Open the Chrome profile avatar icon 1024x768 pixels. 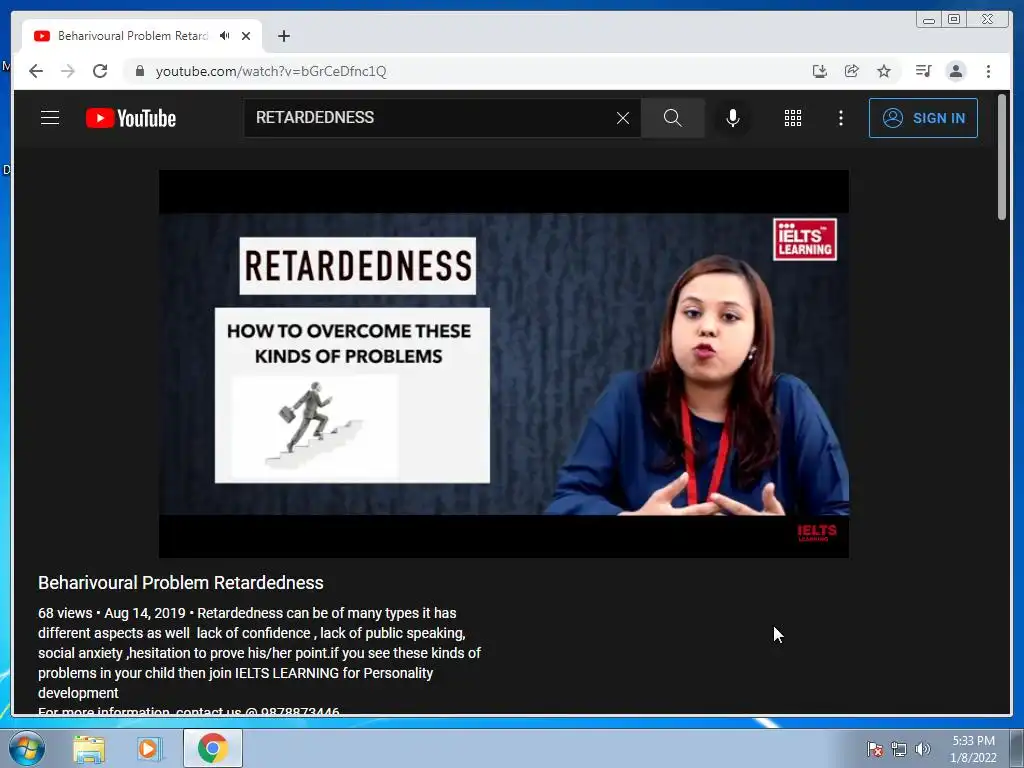pyautogui.click(x=955, y=71)
